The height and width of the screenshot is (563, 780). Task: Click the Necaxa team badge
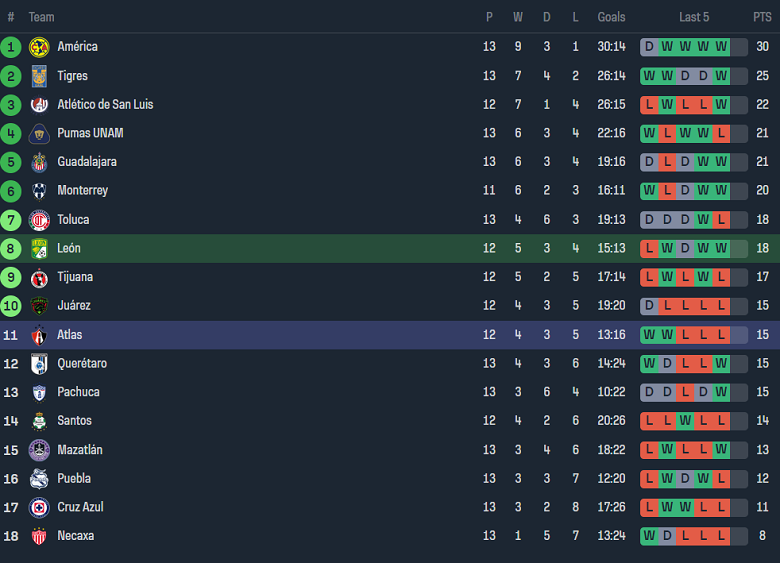click(x=39, y=536)
